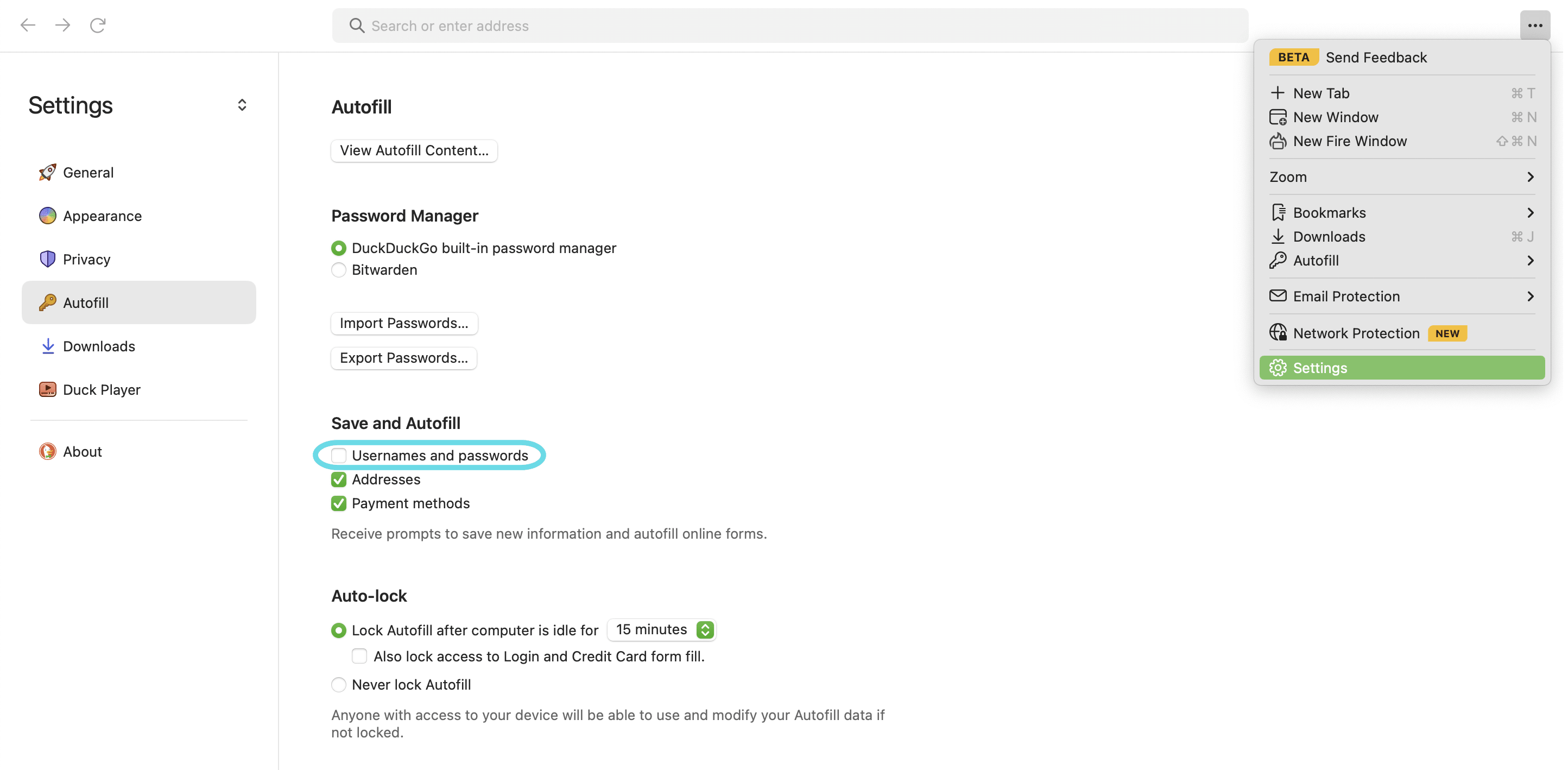Viewport: 1568px width, 770px height.
Task: Click Export Passwords button
Action: pyautogui.click(x=403, y=357)
